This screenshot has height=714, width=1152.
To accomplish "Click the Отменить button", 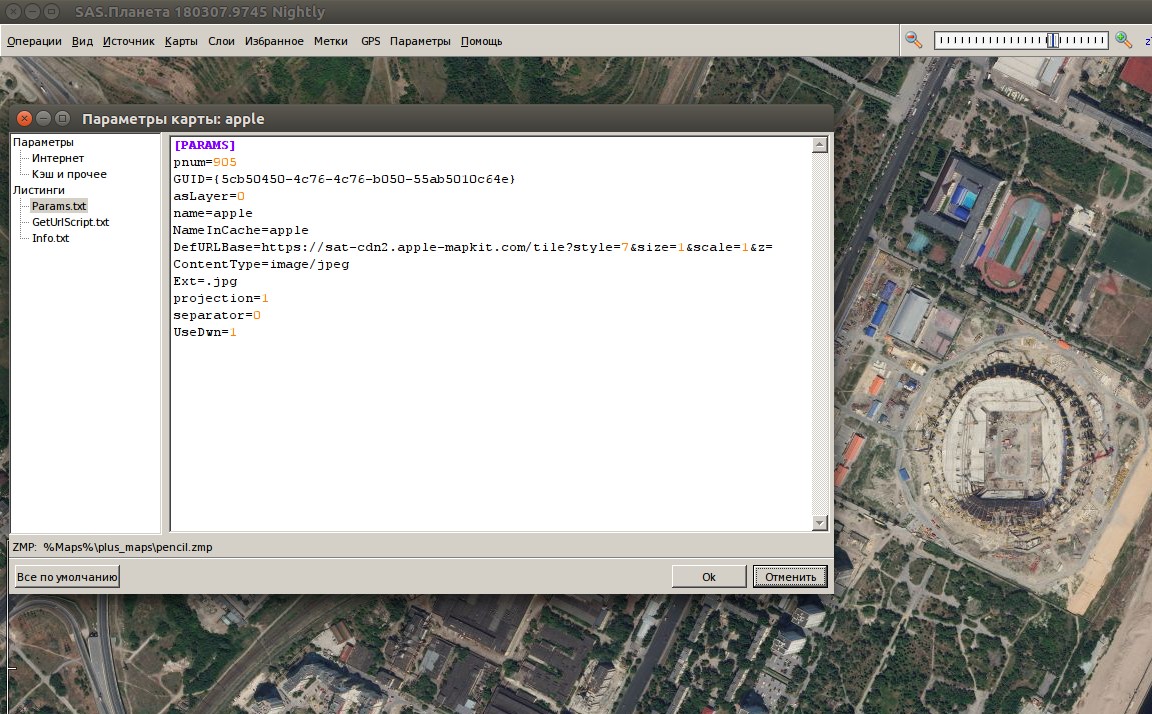I will 790,577.
